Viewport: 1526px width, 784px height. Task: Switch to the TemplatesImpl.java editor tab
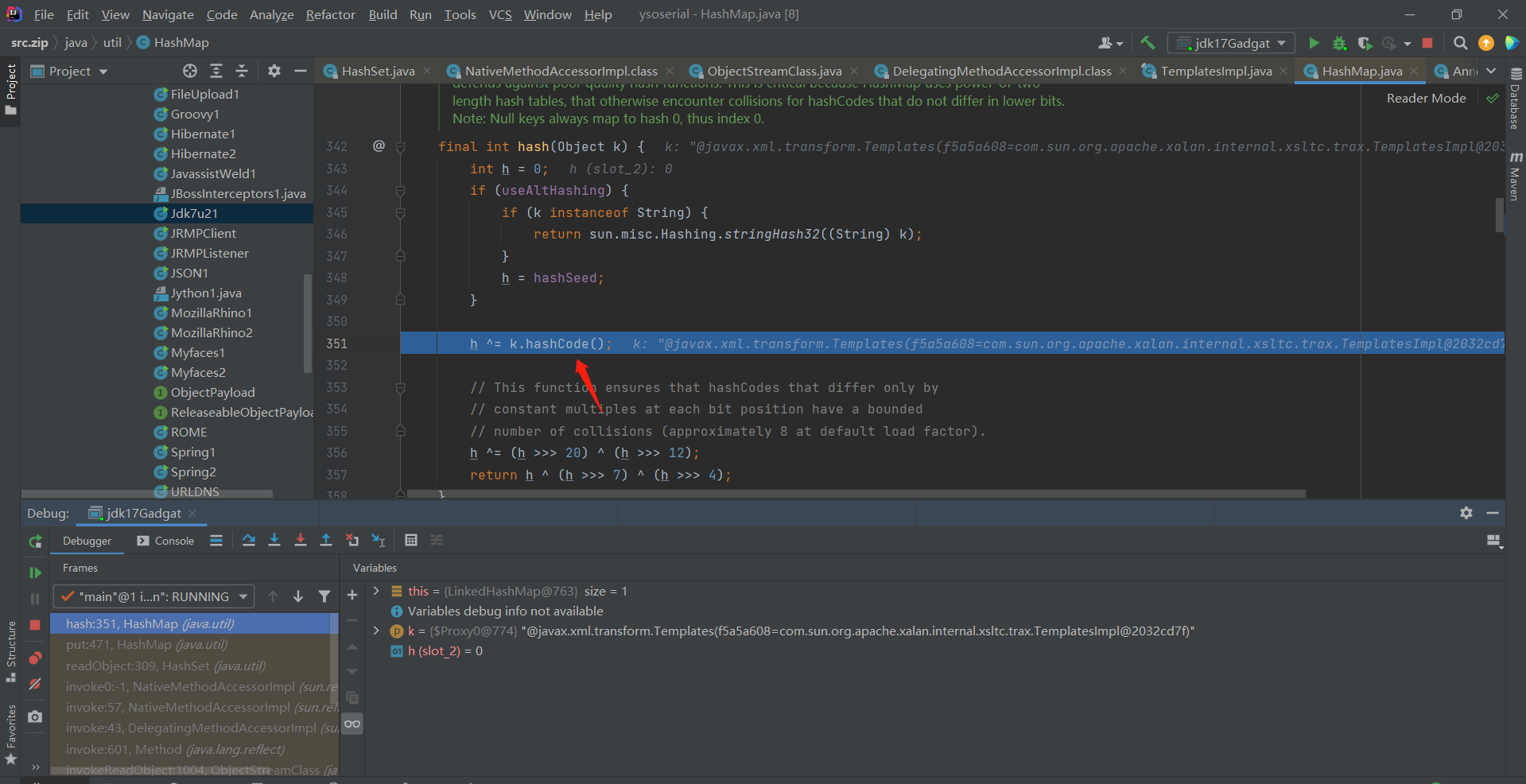[x=1215, y=72]
